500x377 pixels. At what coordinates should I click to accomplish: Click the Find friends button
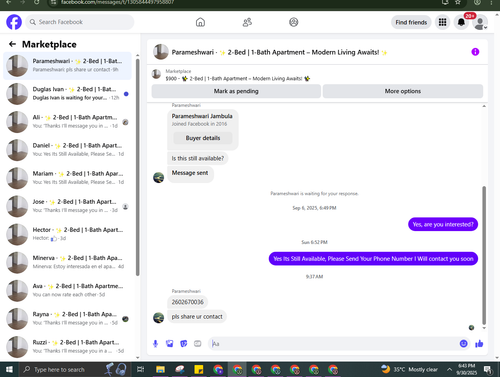[411, 22]
